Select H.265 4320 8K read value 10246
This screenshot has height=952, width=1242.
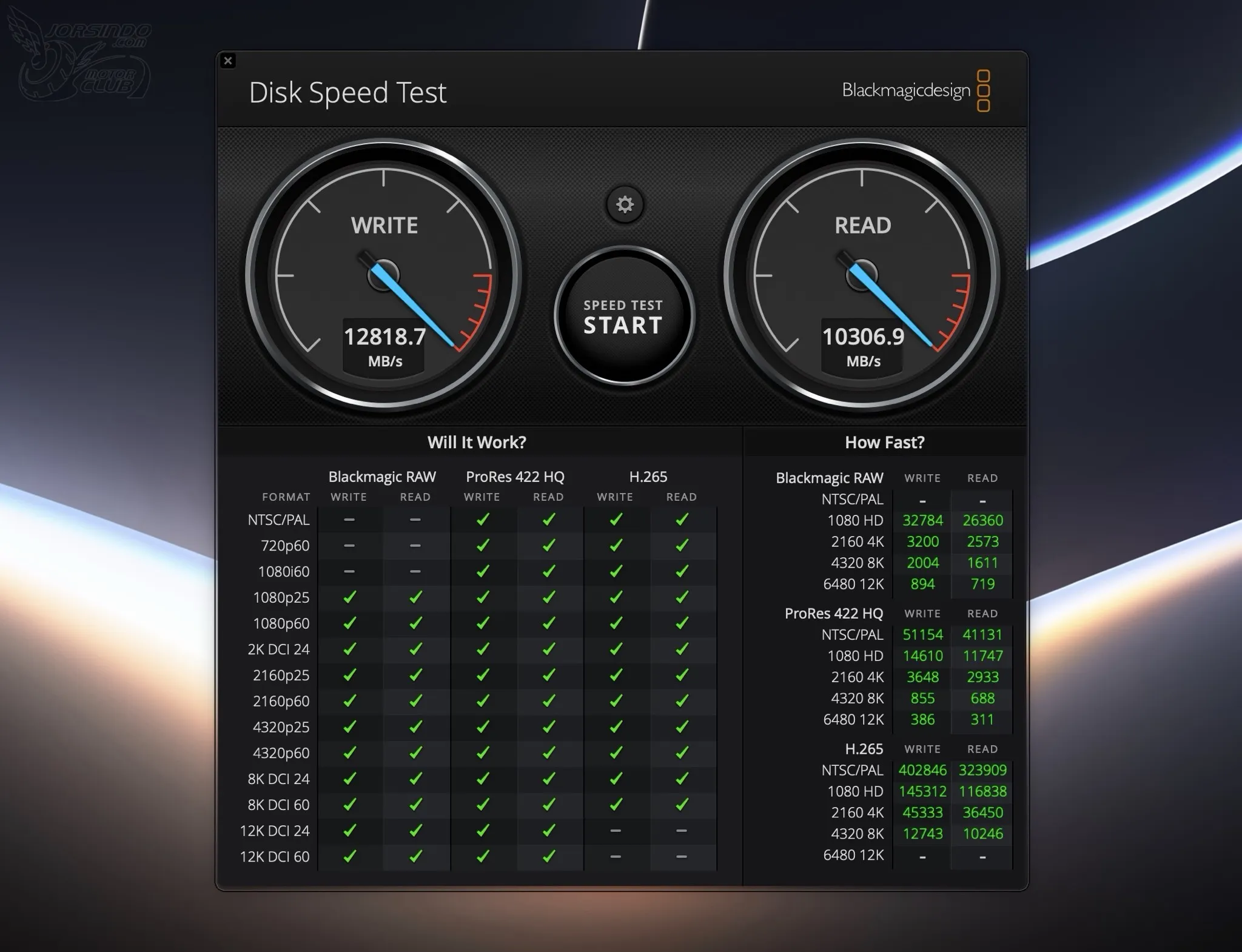click(982, 834)
